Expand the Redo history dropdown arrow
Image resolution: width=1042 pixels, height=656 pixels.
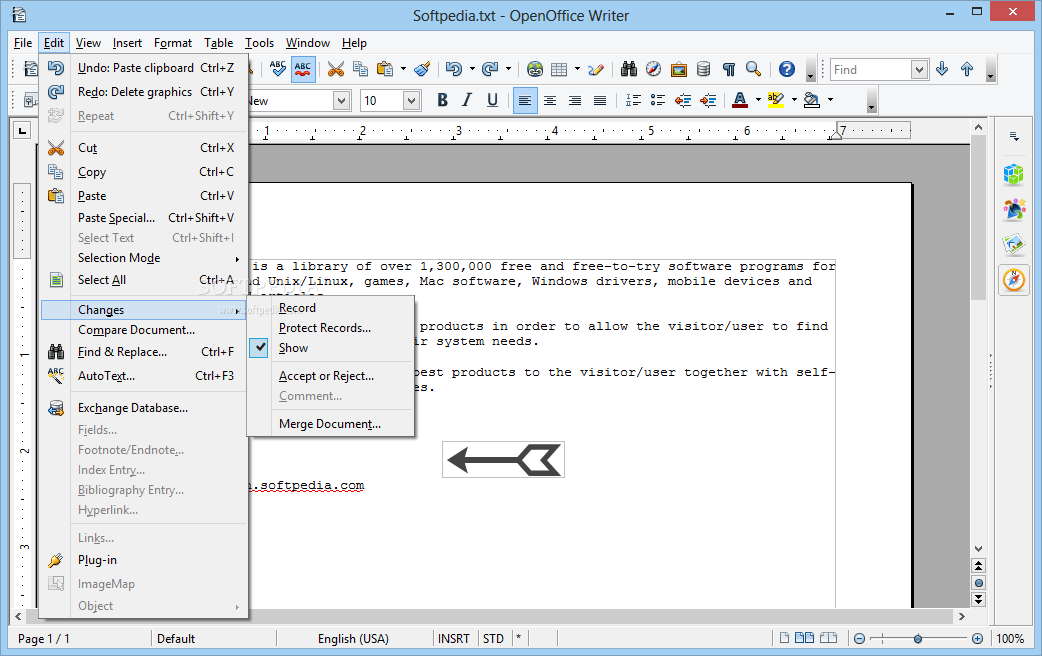[508, 69]
